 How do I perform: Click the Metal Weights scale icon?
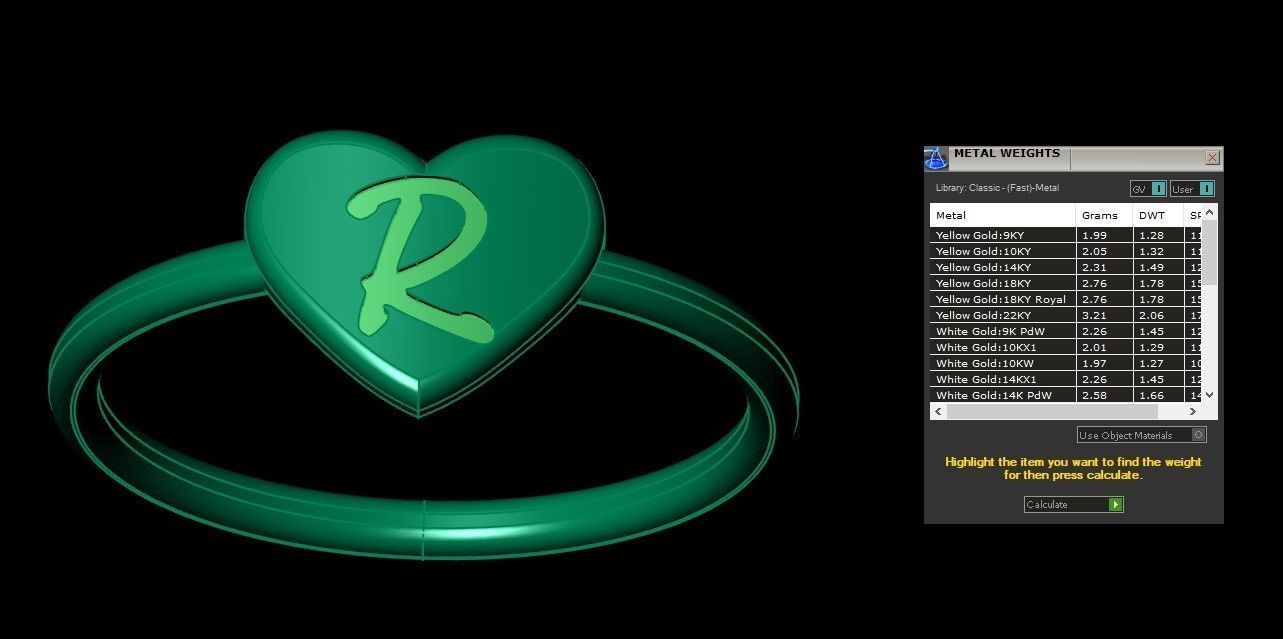point(935,158)
